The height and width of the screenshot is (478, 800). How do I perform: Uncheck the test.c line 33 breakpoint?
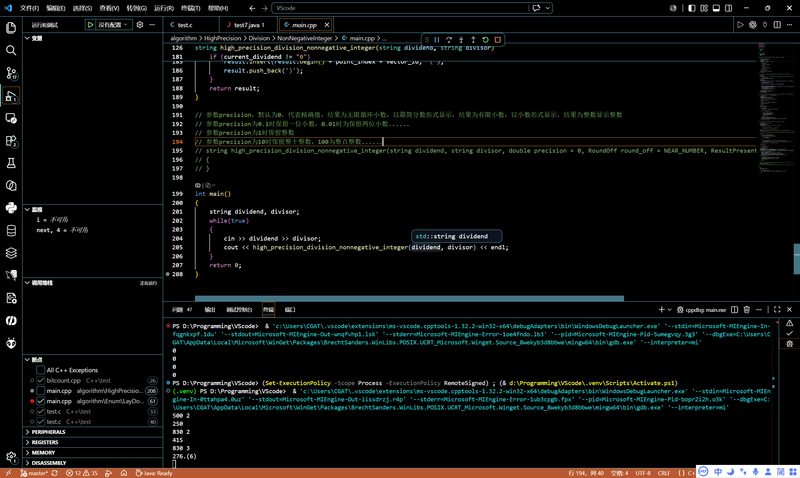(x=40, y=411)
